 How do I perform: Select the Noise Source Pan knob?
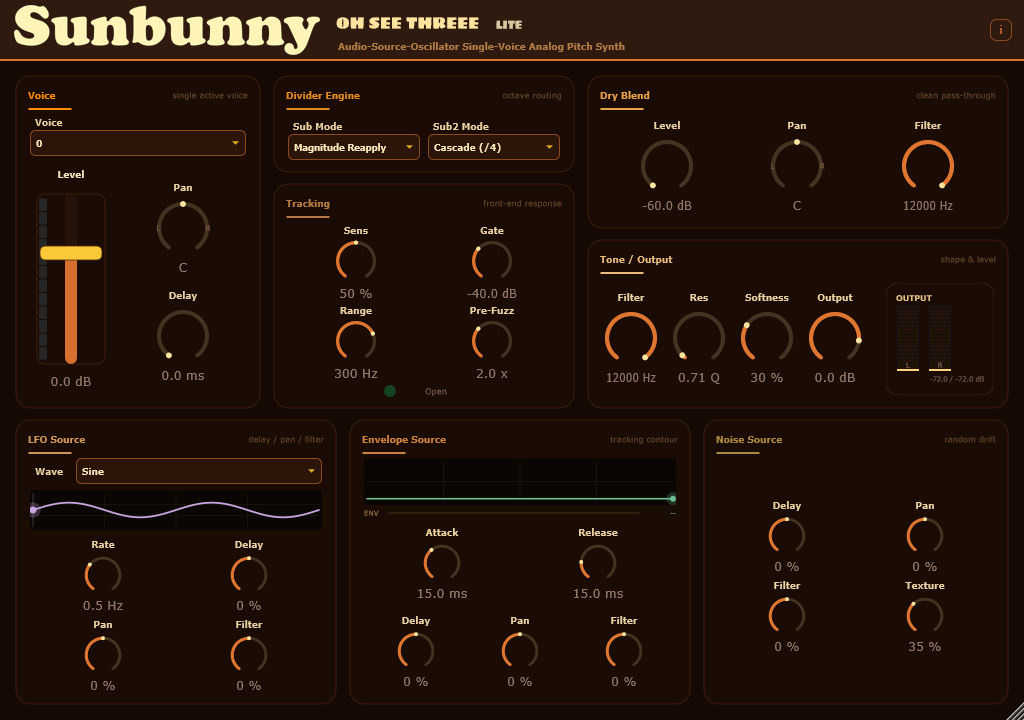pos(925,536)
